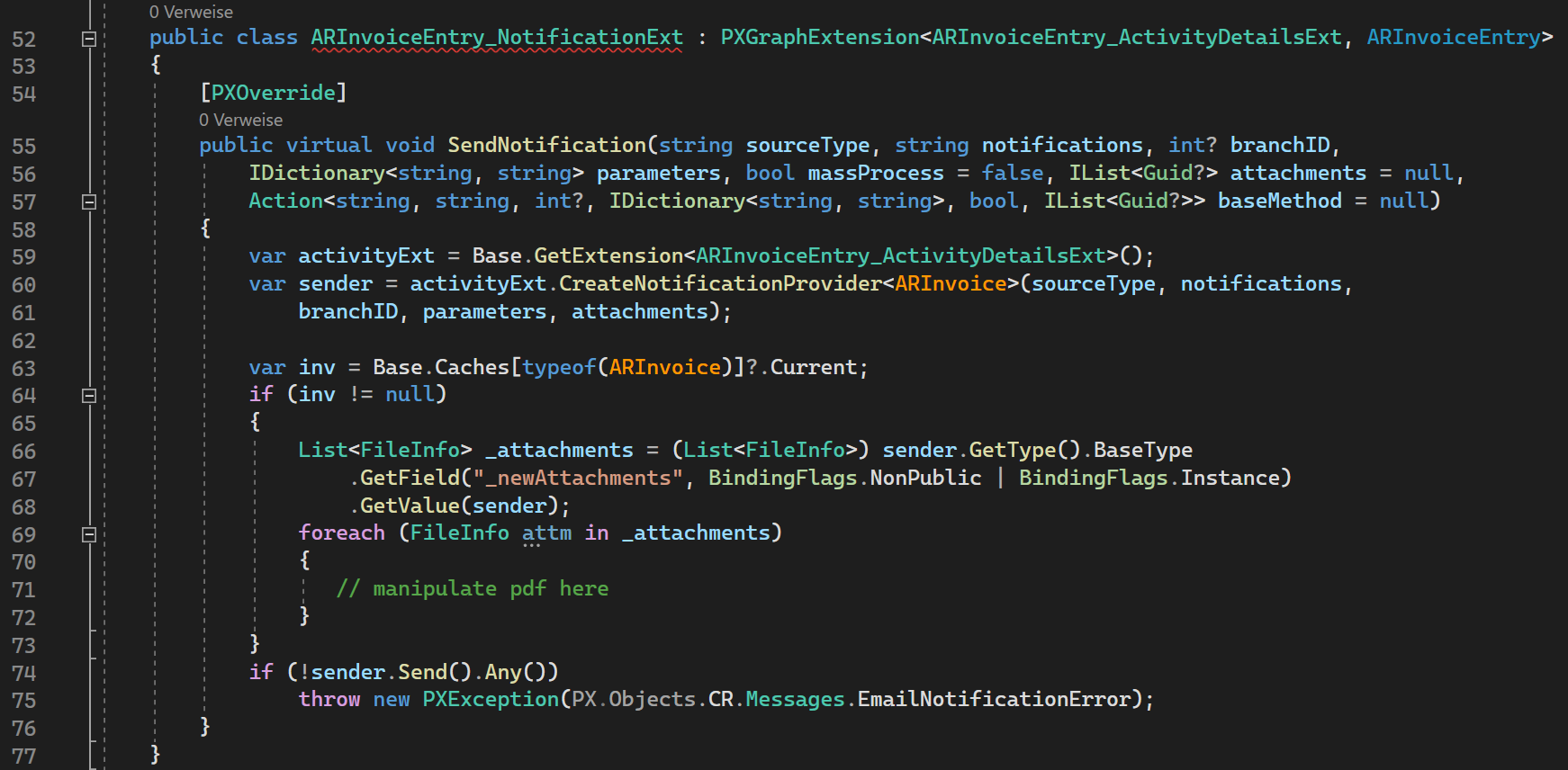Viewport: 1568px width, 770px height.
Task: Click the PXOverride attribute
Action: pos(273,93)
